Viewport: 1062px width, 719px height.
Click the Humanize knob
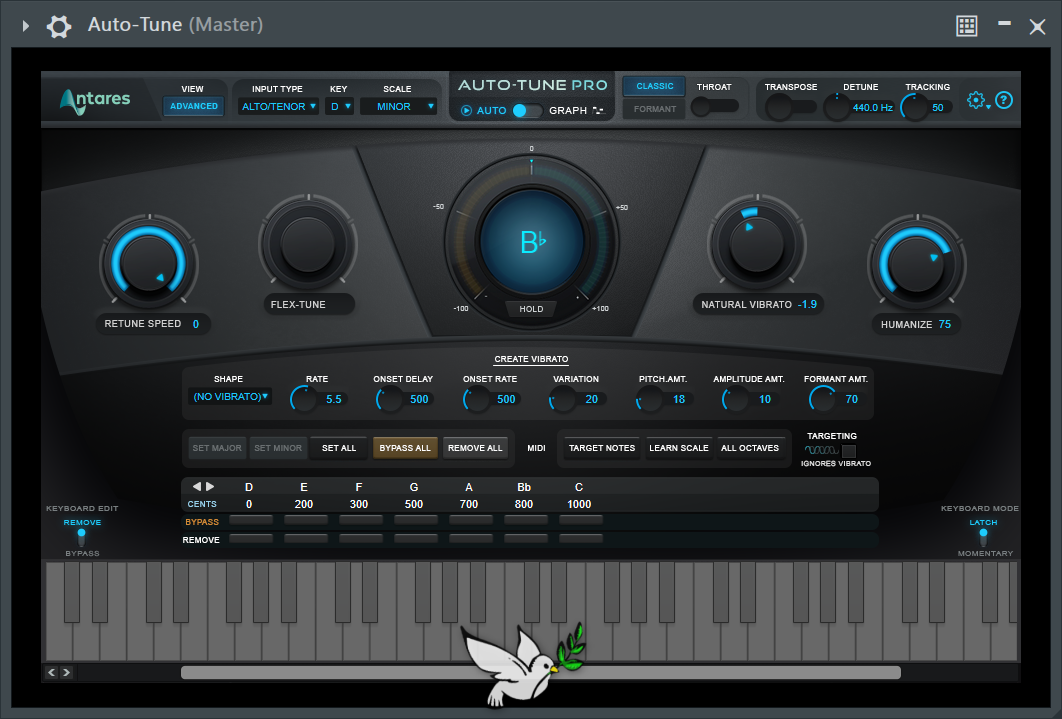917,263
